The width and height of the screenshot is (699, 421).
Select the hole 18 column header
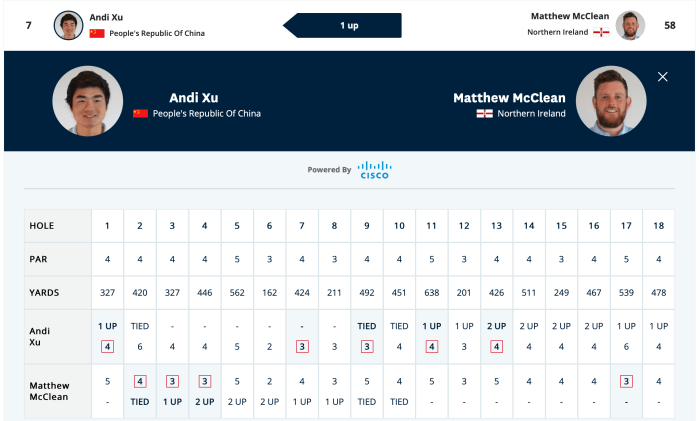[658, 227]
